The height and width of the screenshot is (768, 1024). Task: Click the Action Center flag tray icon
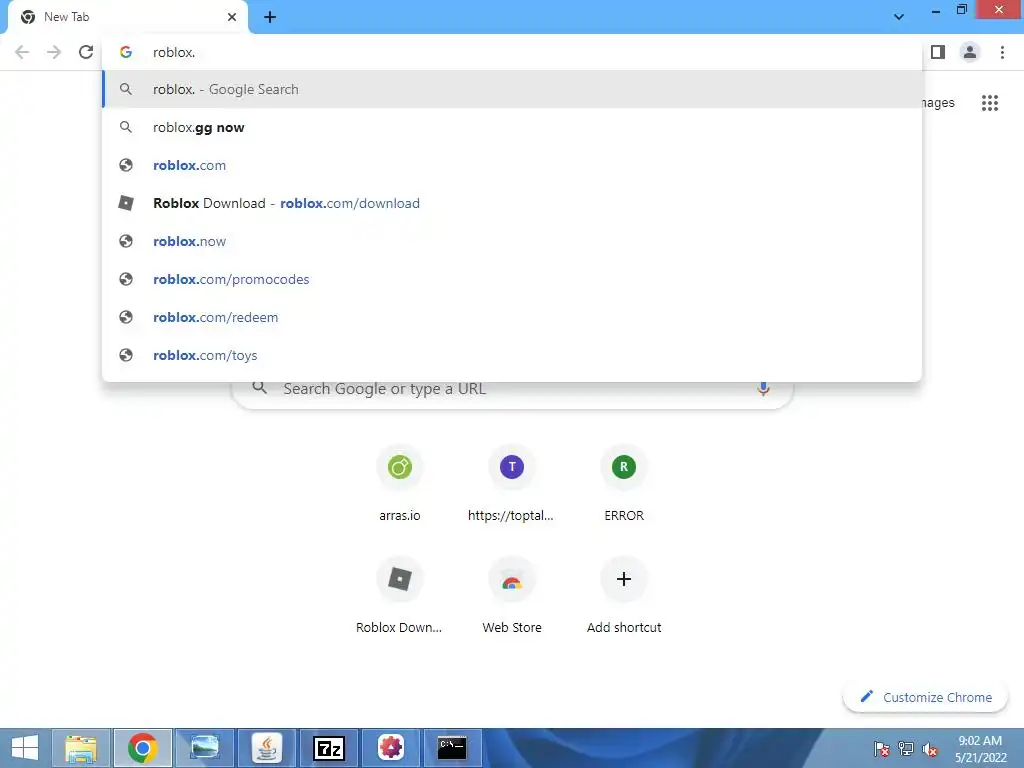(881, 749)
